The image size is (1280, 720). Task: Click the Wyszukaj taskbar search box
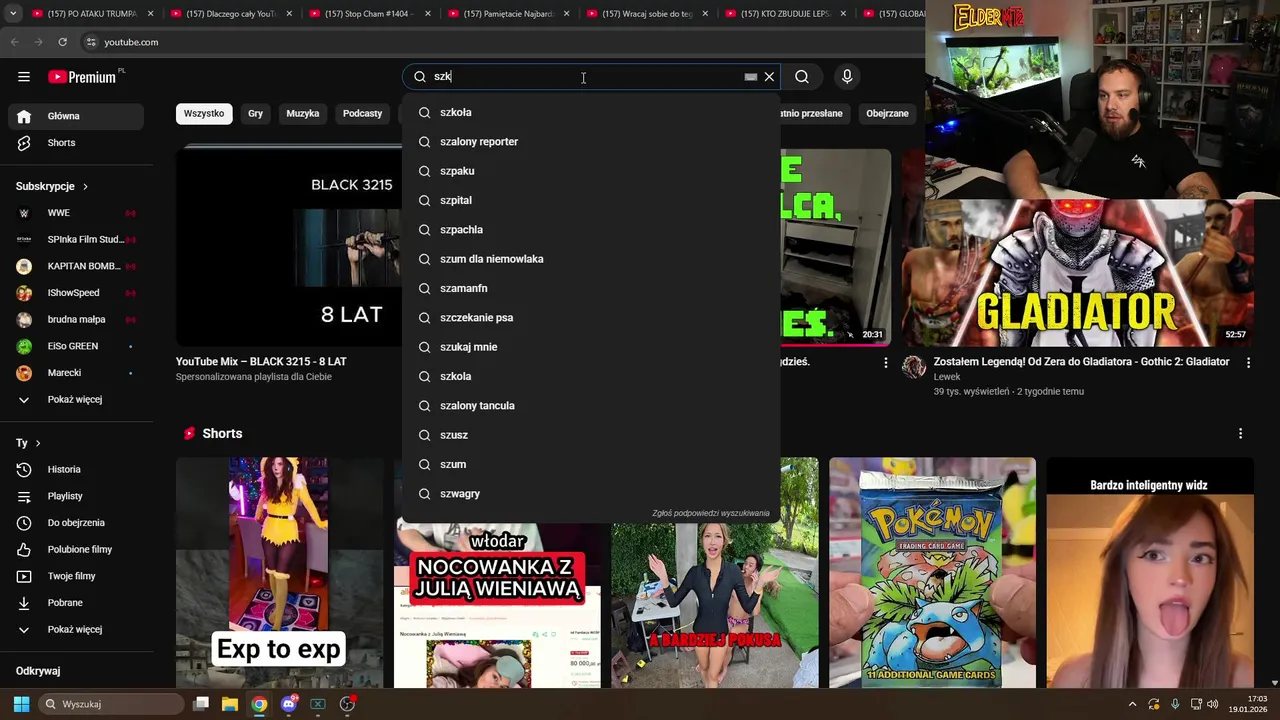111,704
